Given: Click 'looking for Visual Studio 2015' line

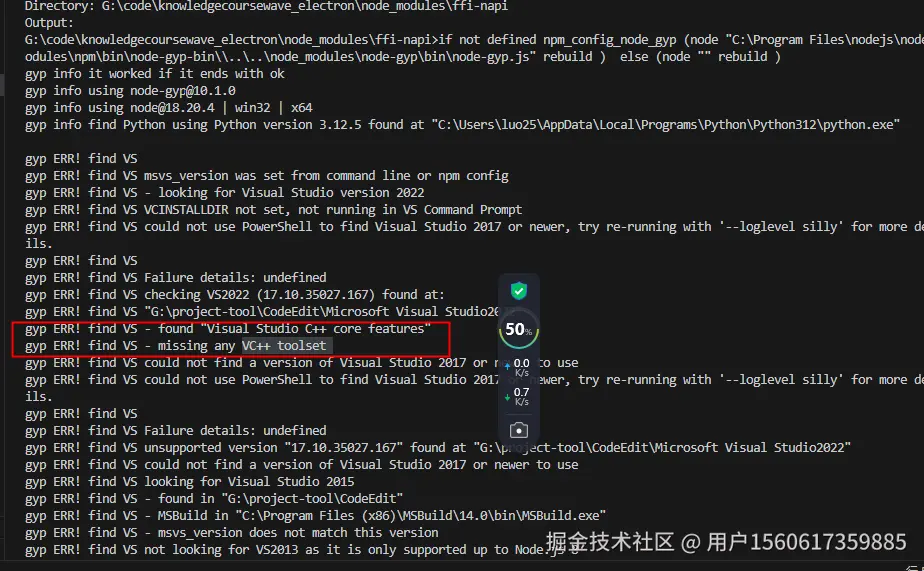Looking at the screenshot, I should 190,481.
